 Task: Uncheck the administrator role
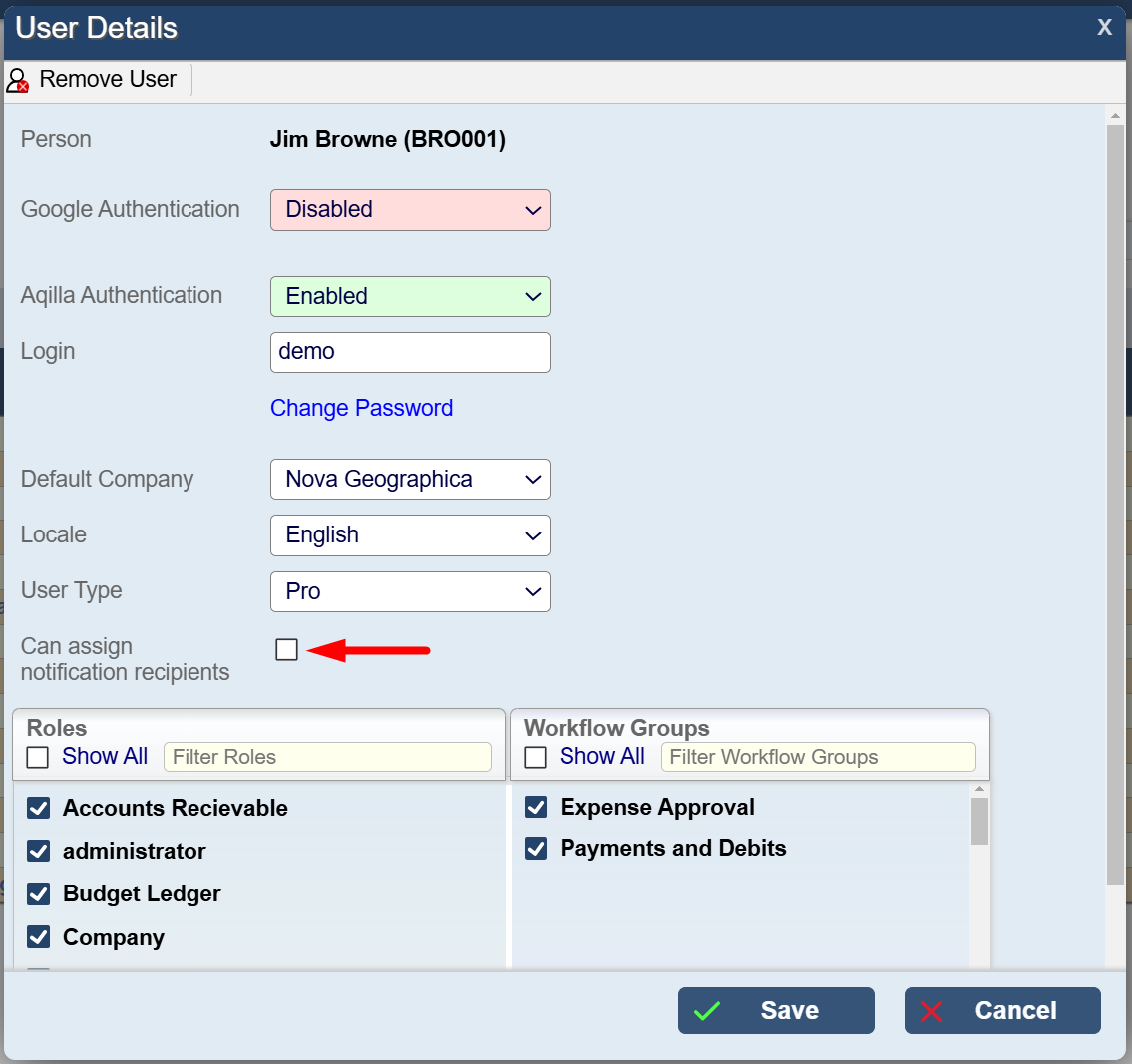point(39,851)
